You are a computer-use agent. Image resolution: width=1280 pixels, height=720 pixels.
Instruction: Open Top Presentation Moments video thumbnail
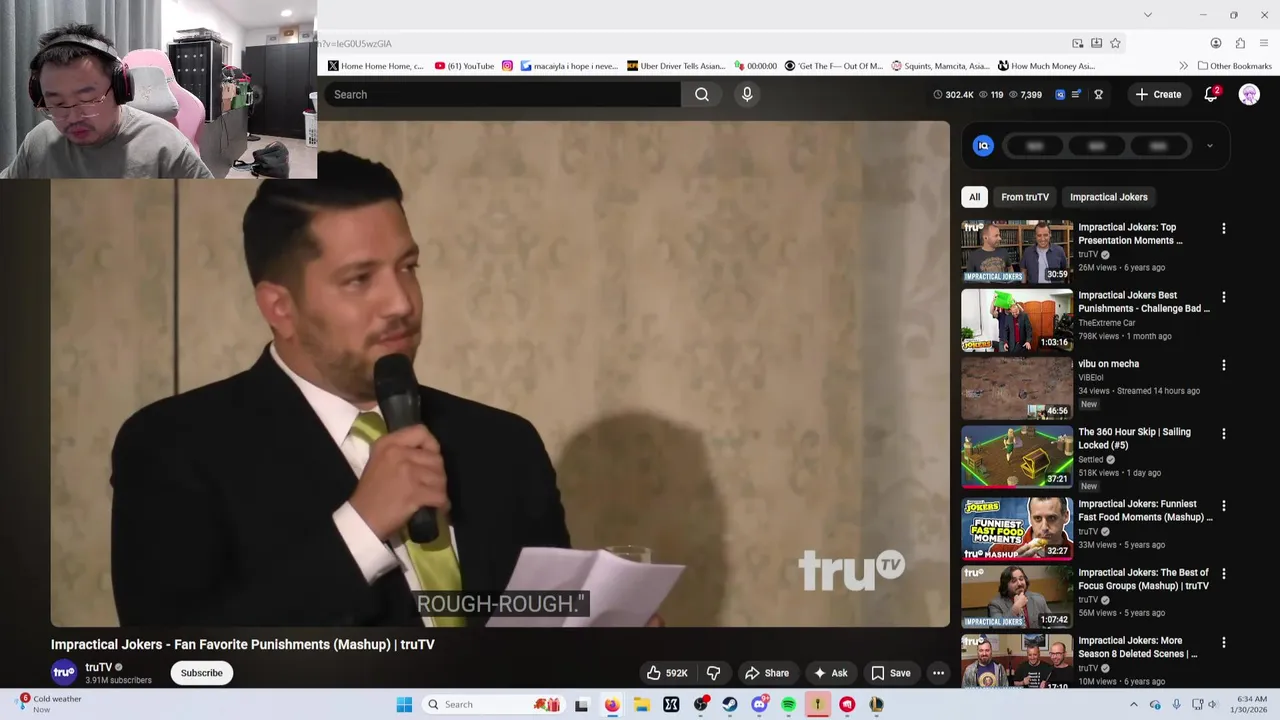pos(1017,252)
